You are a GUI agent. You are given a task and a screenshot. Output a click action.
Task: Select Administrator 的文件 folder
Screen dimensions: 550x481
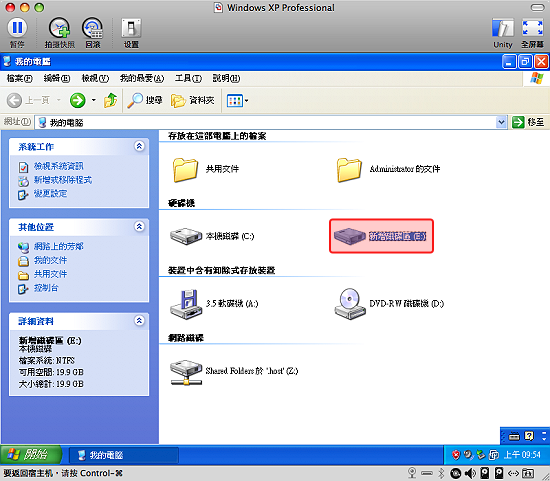(x=388, y=169)
